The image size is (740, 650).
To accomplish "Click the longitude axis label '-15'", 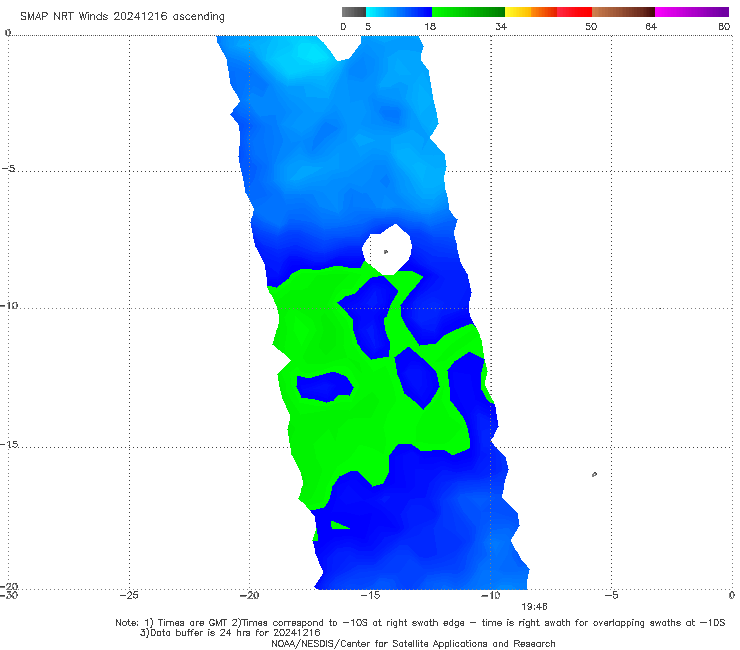I will [370, 595].
